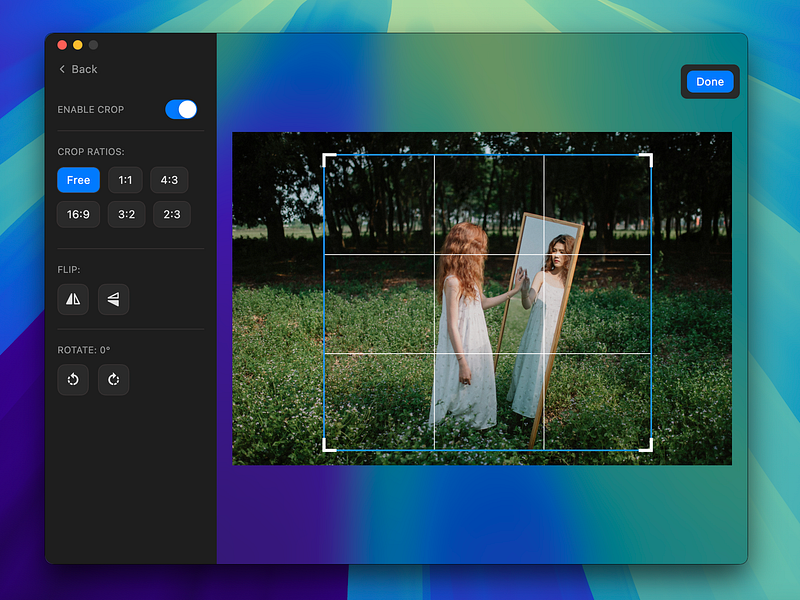Choose the 4:3 crop ratio

(169, 180)
